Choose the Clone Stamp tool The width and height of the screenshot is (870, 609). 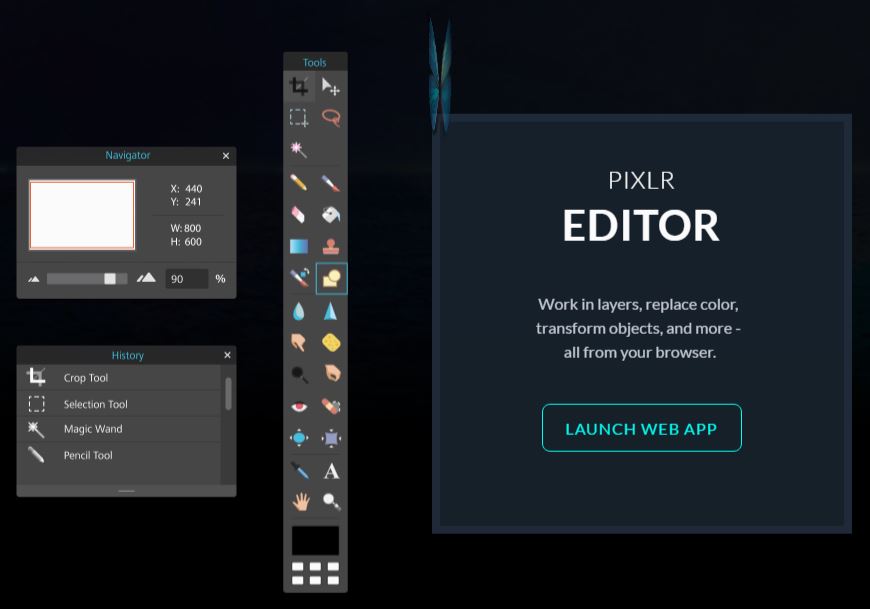click(x=331, y=246)
